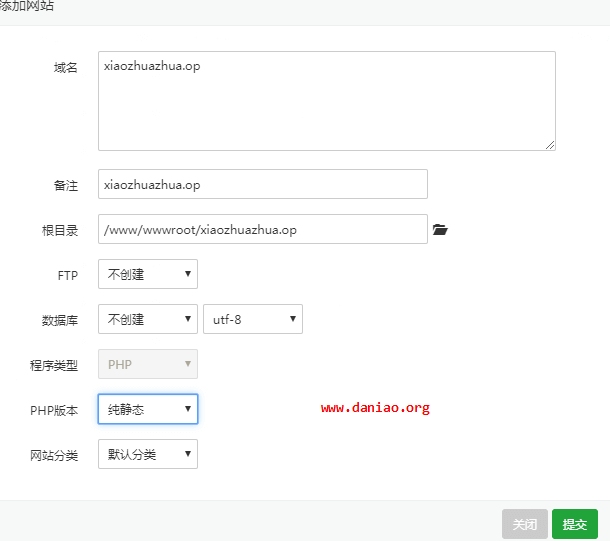The height and width of the screenshot is (541, 610).
Task: Focus the 域名 domain name text area
Action: point(327,101)
